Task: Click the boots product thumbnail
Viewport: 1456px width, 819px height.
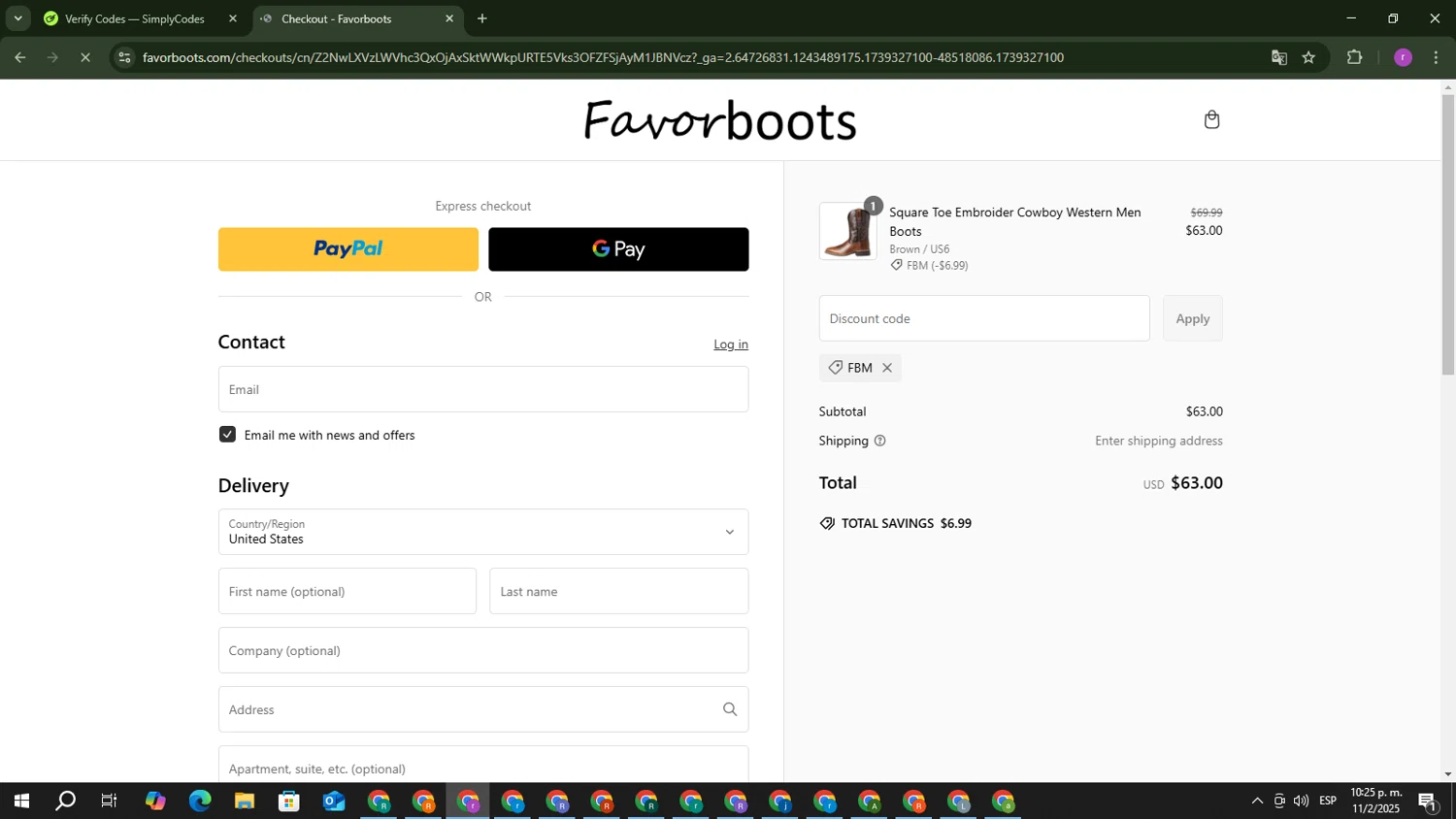Action: pyautogui.click(x=848, y=231)
